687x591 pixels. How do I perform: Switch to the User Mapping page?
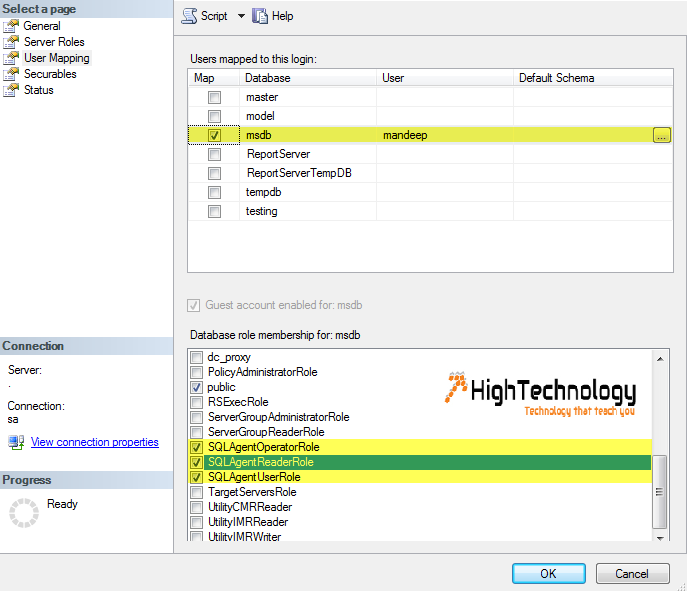coord(57,58)
